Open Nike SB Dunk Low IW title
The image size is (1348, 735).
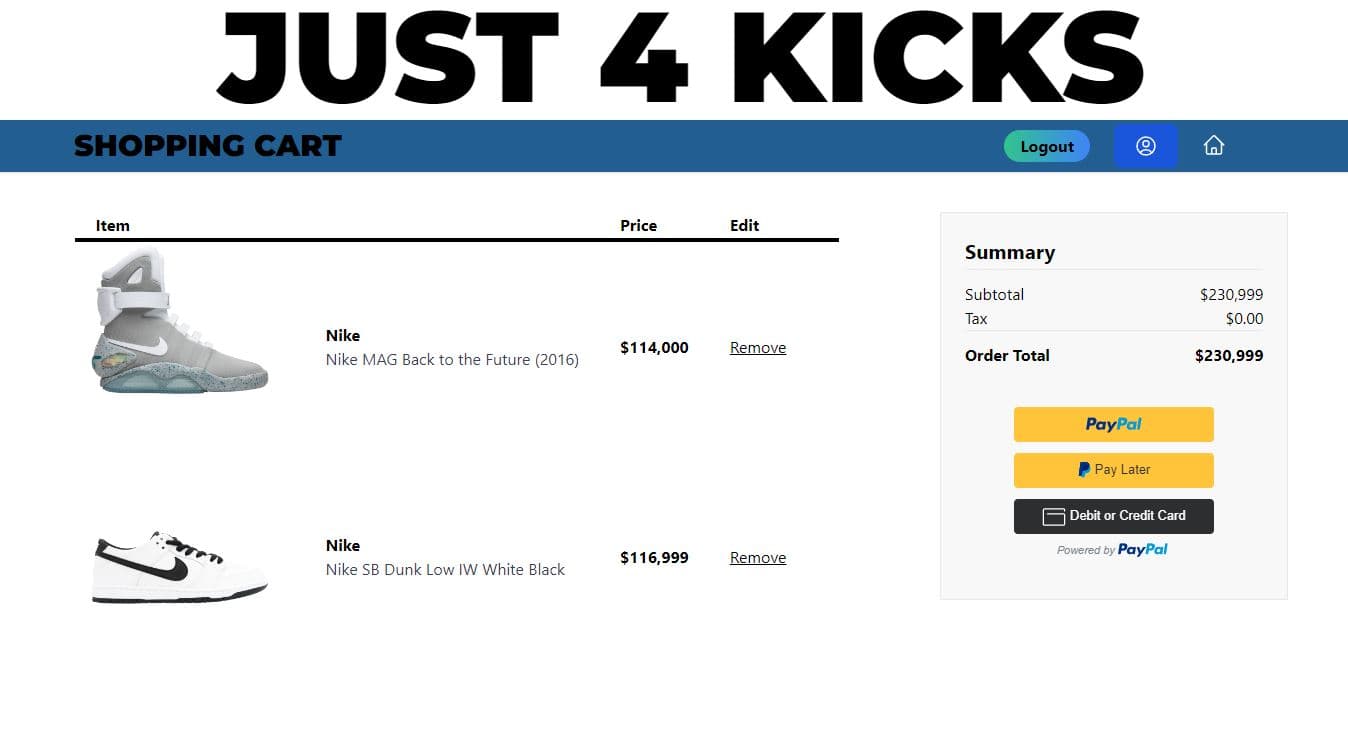coord(445,570)
